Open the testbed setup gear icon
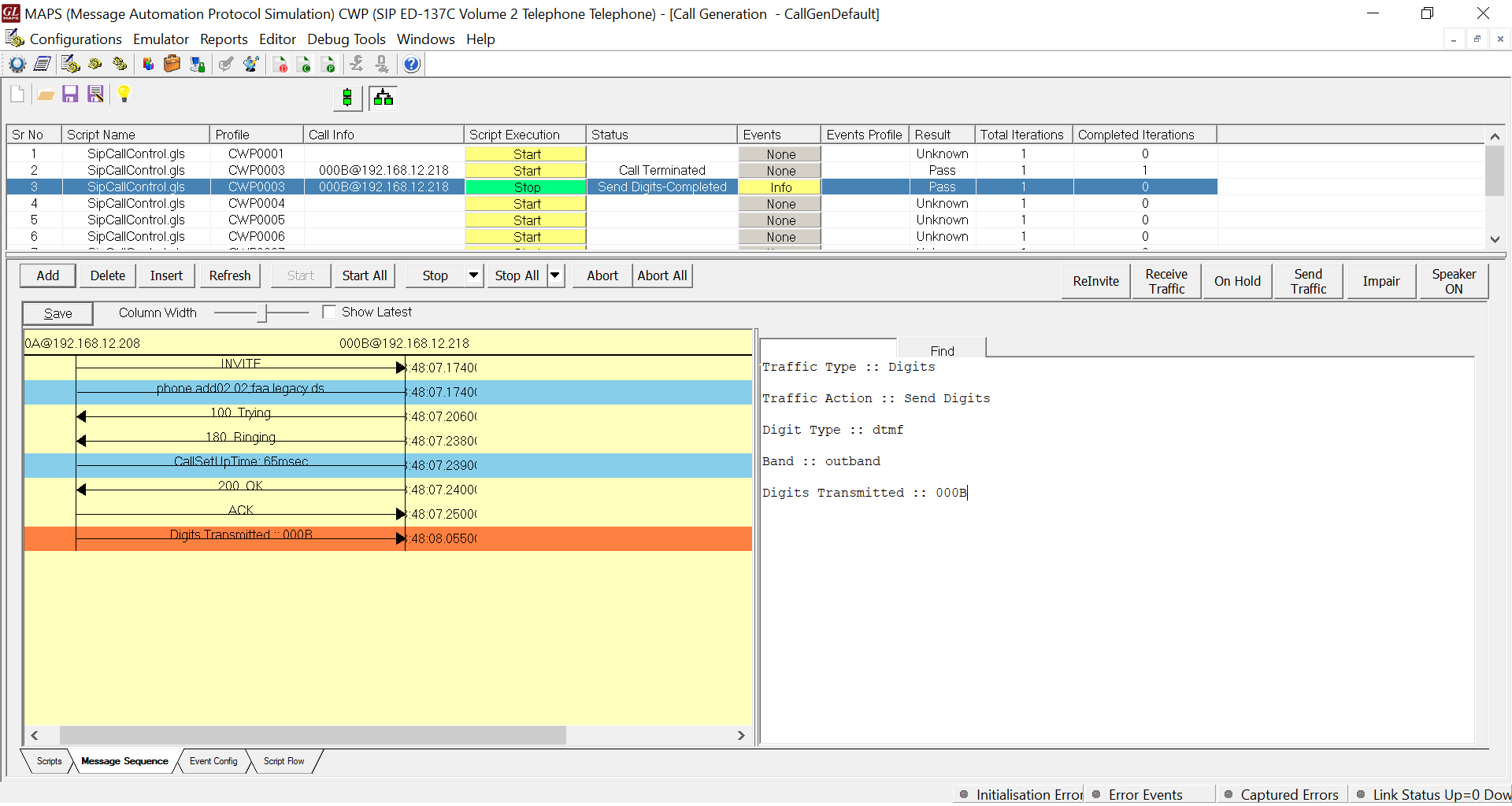The height and width of the screenshot is (806, 1512). 17,65
